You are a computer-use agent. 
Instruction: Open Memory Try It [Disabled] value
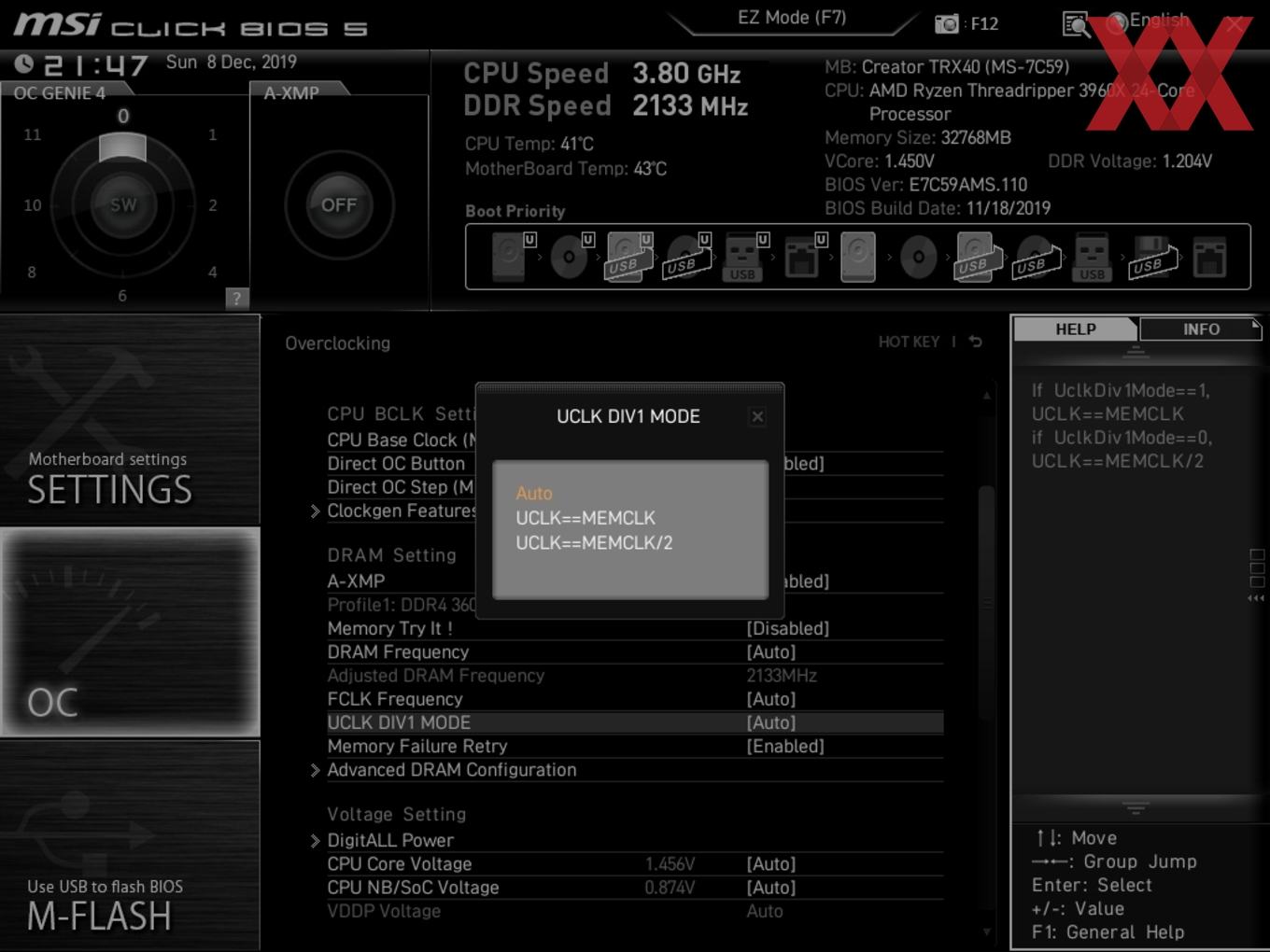(787, 629)
